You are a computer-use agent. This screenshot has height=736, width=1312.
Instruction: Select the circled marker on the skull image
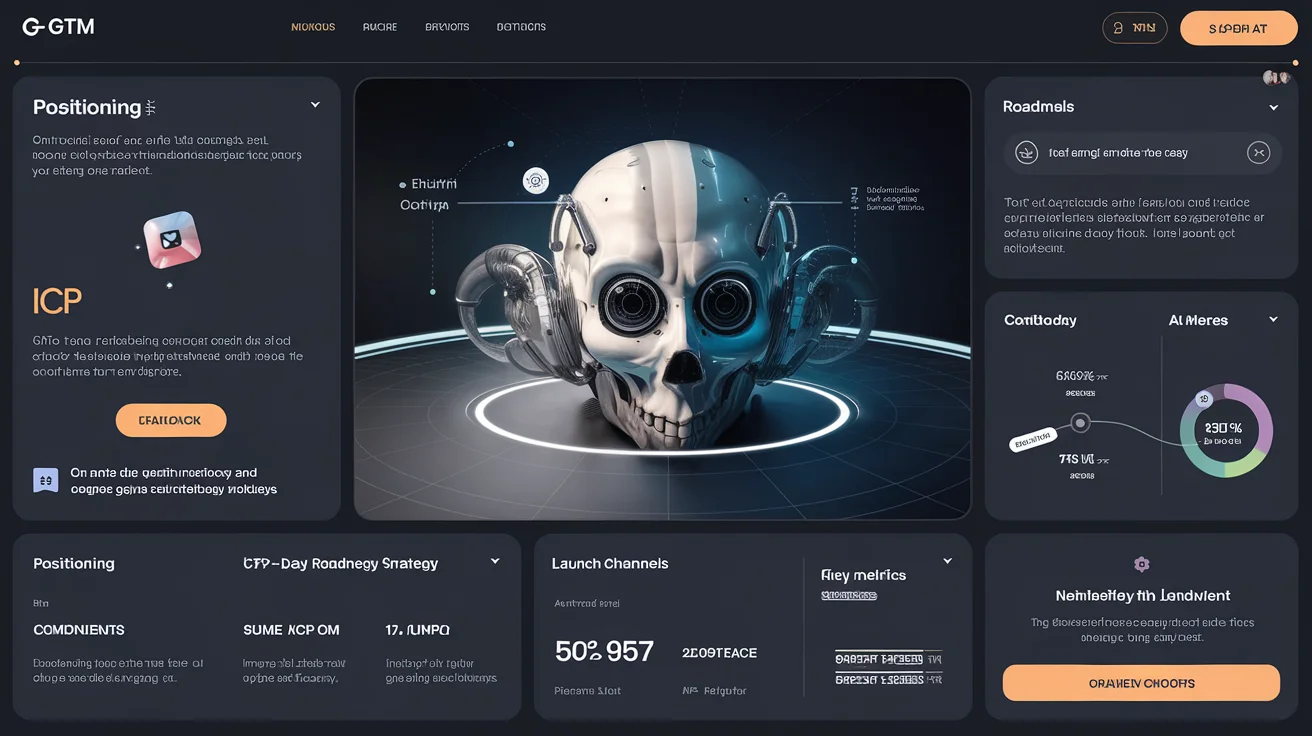pyautogui.click(x=537, y=179)
